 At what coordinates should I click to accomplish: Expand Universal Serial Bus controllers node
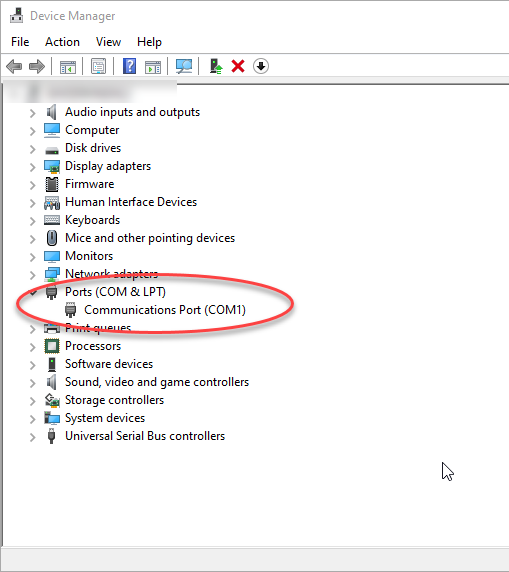point(32,437)
